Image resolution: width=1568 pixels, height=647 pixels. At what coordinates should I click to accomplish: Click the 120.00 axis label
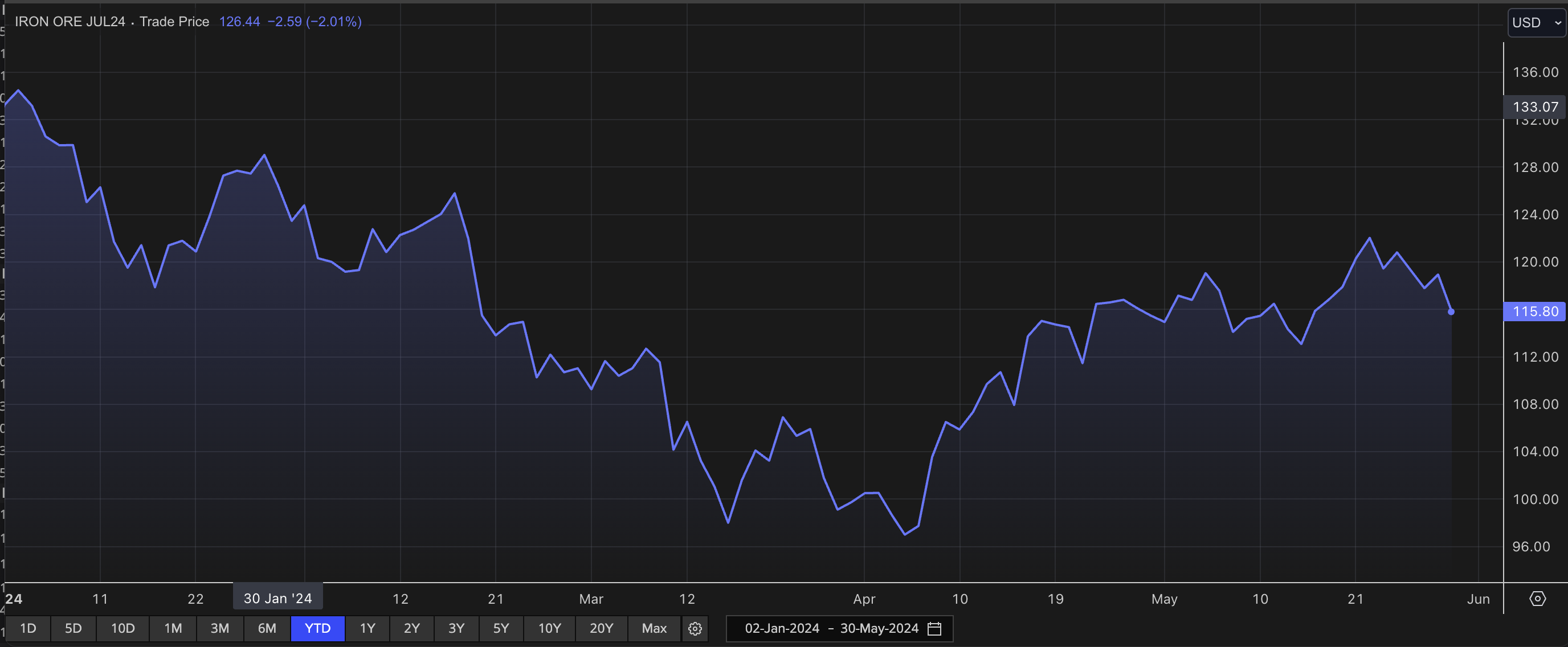[x=1536, y=262]
